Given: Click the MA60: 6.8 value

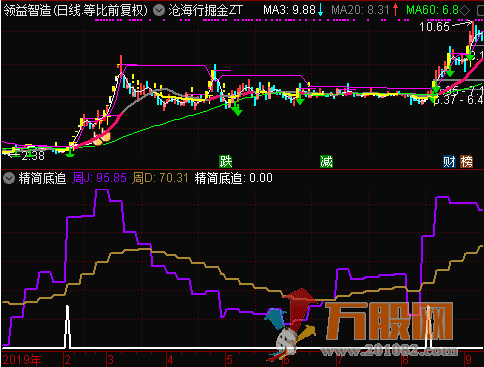Looking at the screenshot, I should pyautogui.click(x=433, y=10).
